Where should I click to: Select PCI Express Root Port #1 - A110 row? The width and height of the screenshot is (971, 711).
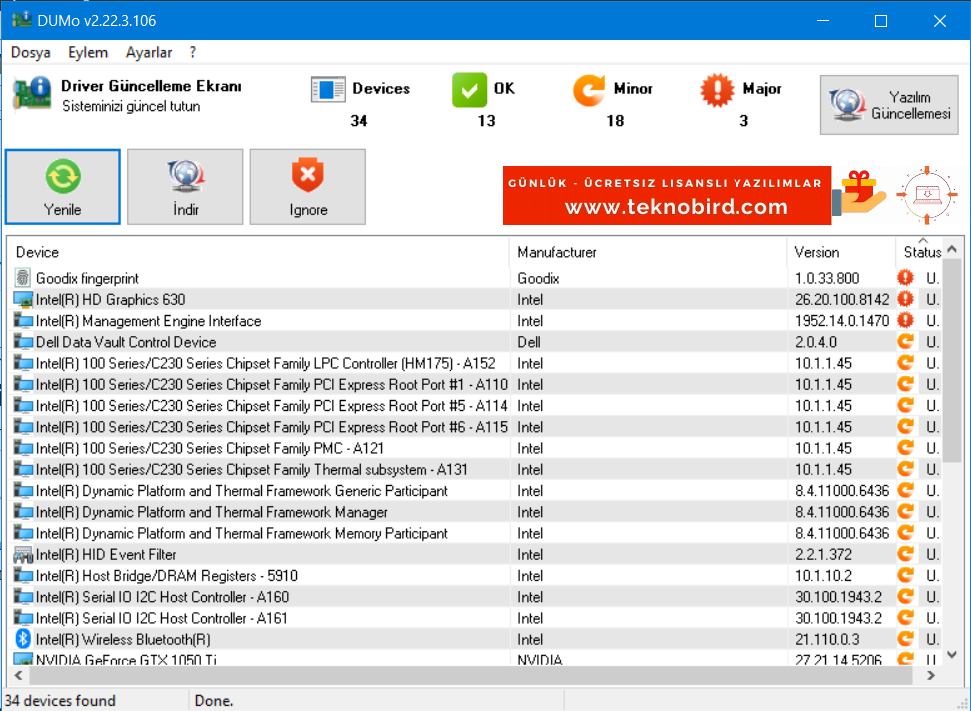tap(474, 385)
